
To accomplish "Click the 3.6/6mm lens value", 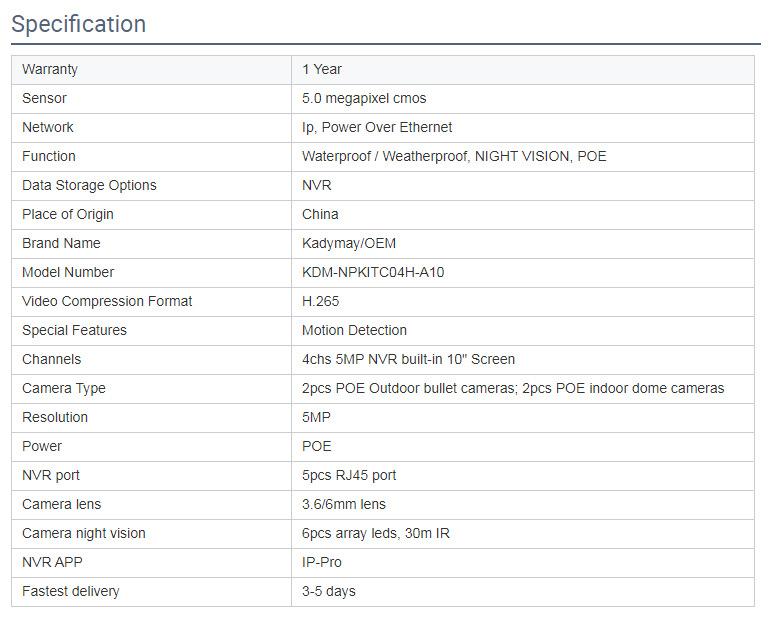I will (x=343, y=505).
